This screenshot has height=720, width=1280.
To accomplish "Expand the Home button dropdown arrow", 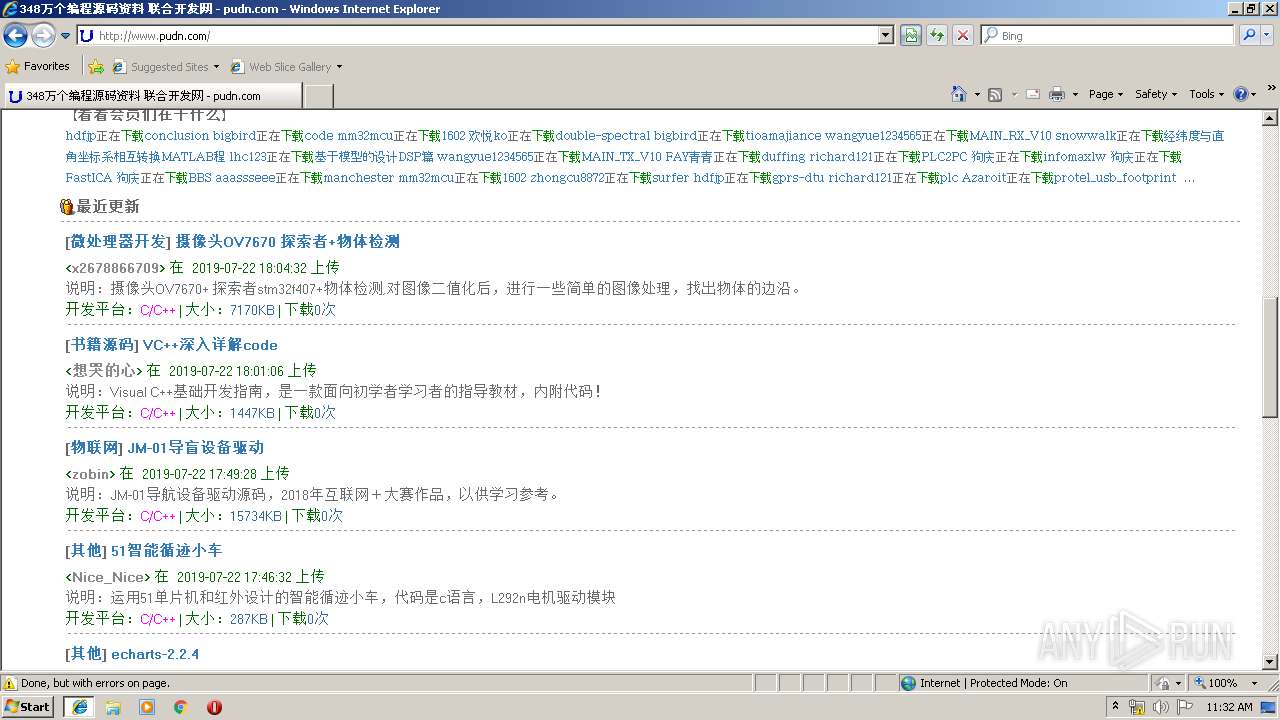I will (x=977, y=94).
